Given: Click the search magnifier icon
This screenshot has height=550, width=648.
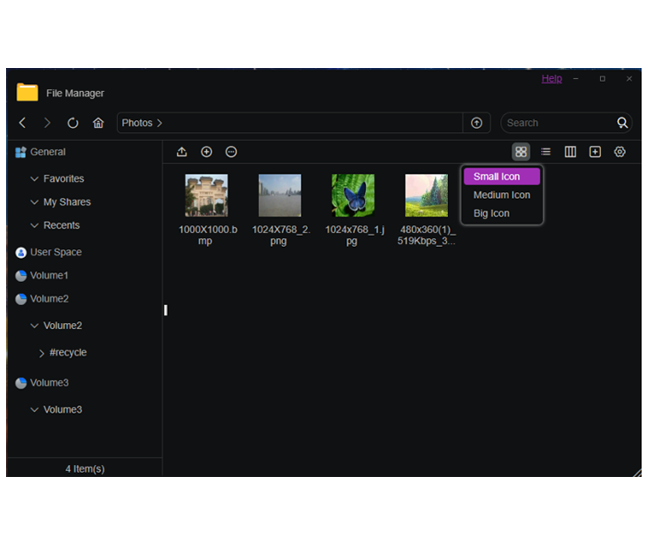Looking at the screenshot, I should 622,123.
